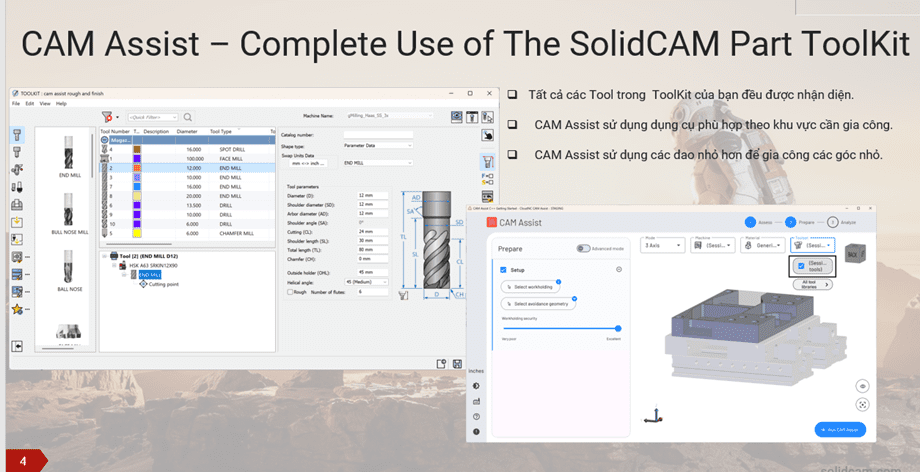Click the Workholding security slider handle
920x472 pixels.
[618, 329]
